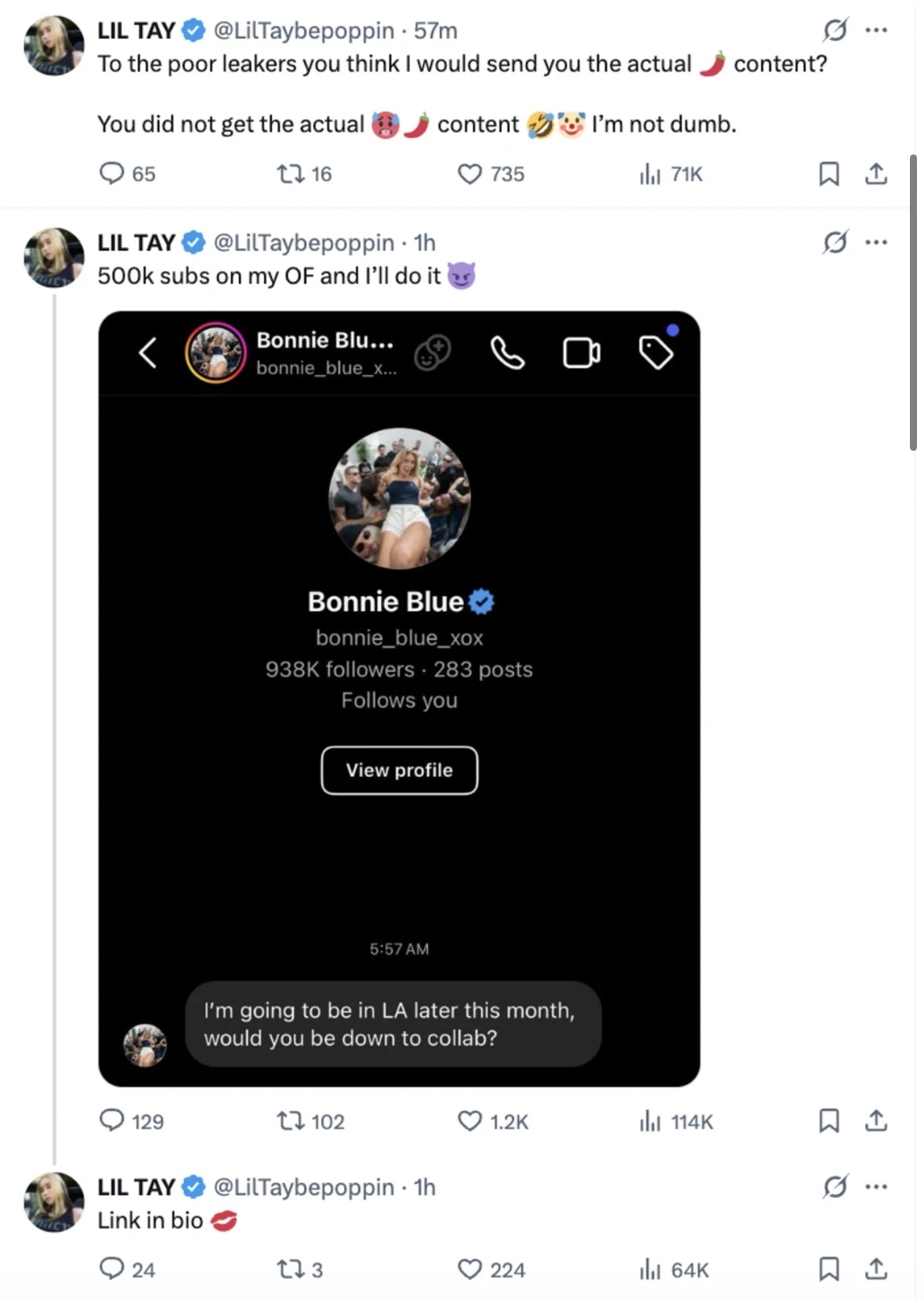
Task: Open Bonnie Blue's large profile picture
Action: 399,498
